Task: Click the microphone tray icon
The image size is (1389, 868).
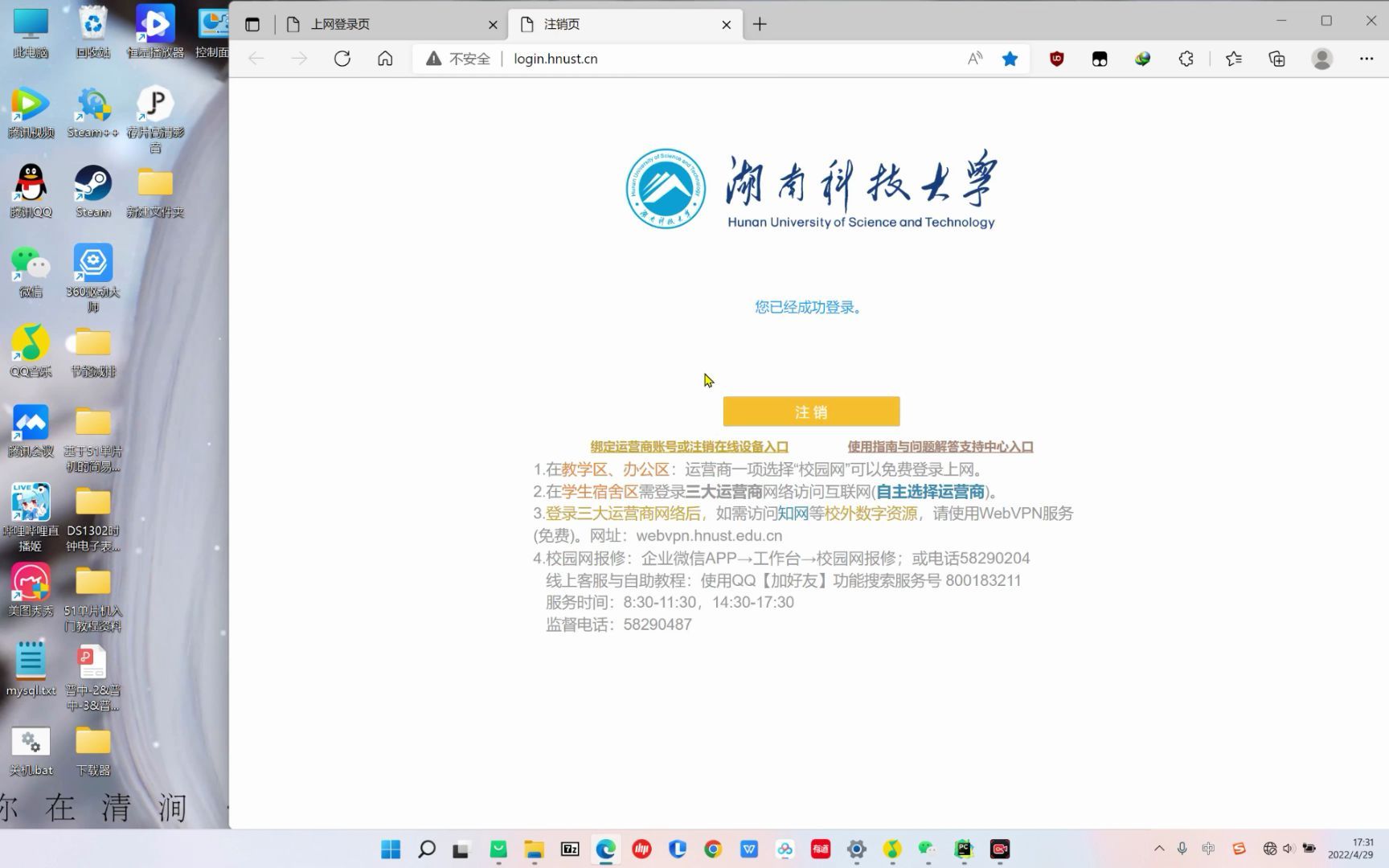Action: click(1182, 849)
